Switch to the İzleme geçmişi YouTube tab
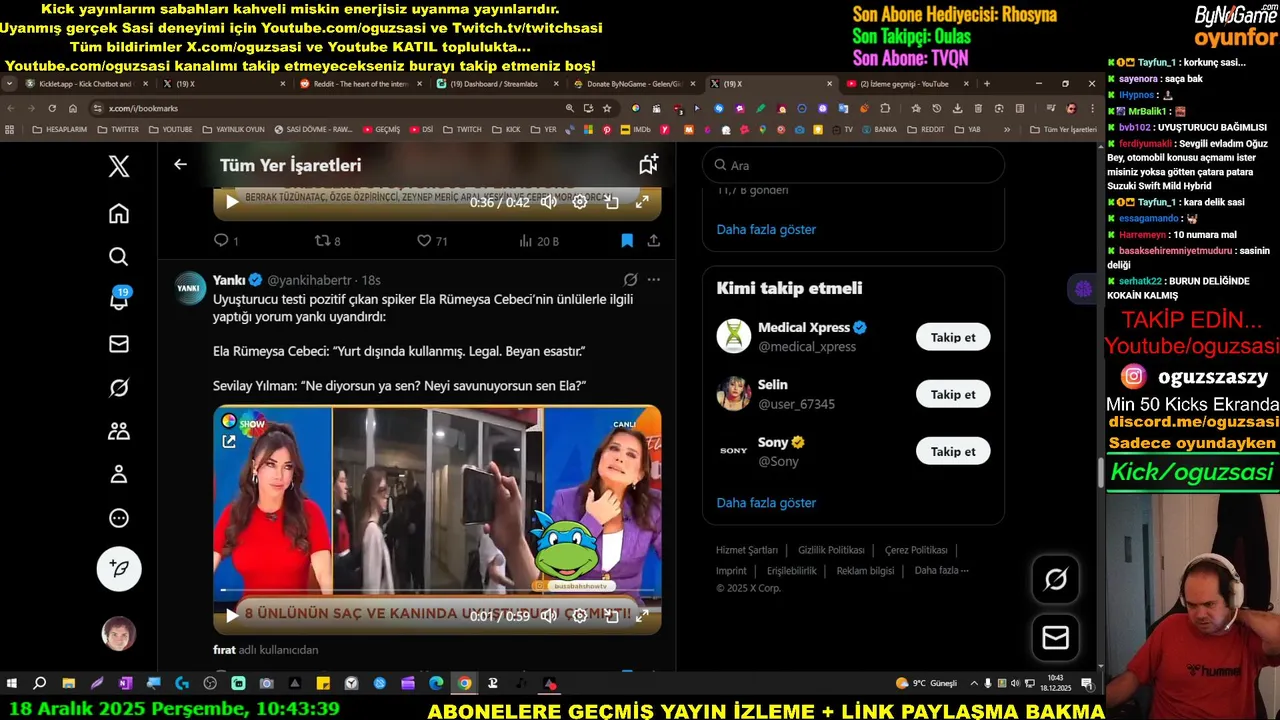The width and height of the screenshot is (1280, 720). pyautogui.click(x=907, y=84)
